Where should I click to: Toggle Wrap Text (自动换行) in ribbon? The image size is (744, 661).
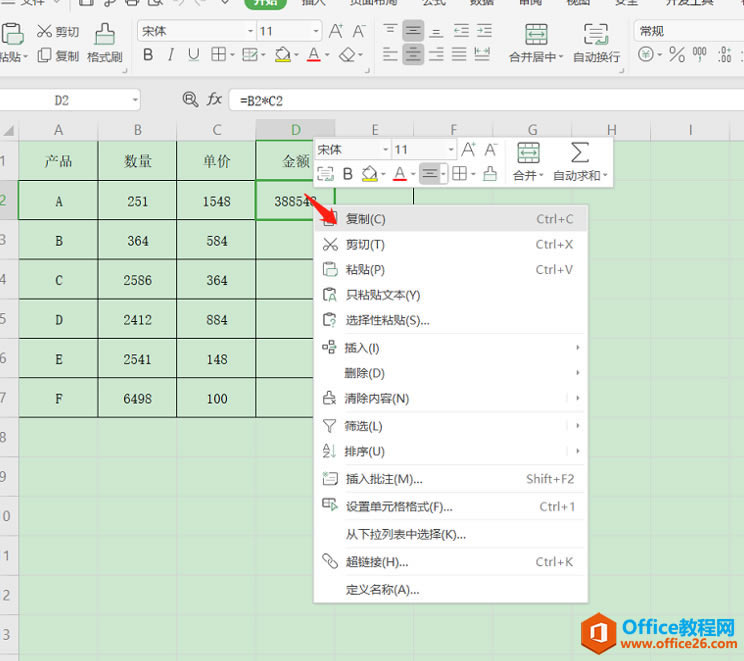coord(596,44)
